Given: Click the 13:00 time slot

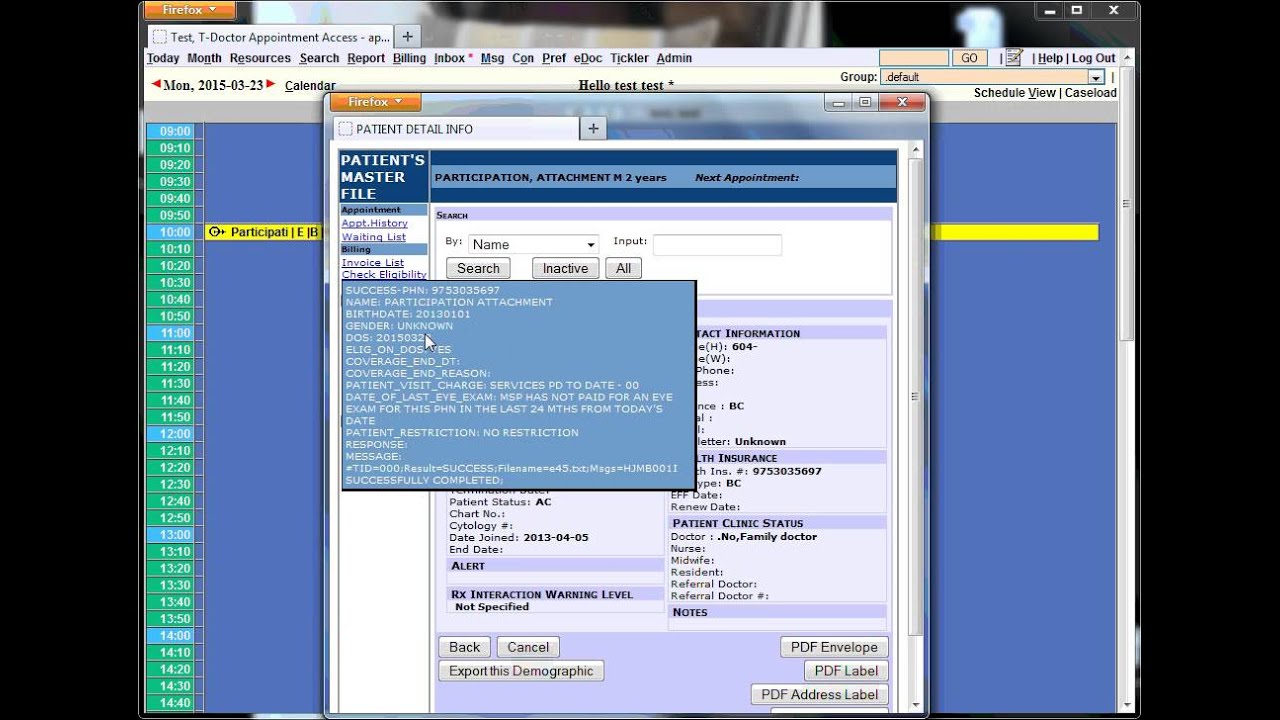Looking at the screenshot, I should coord(174,535).
